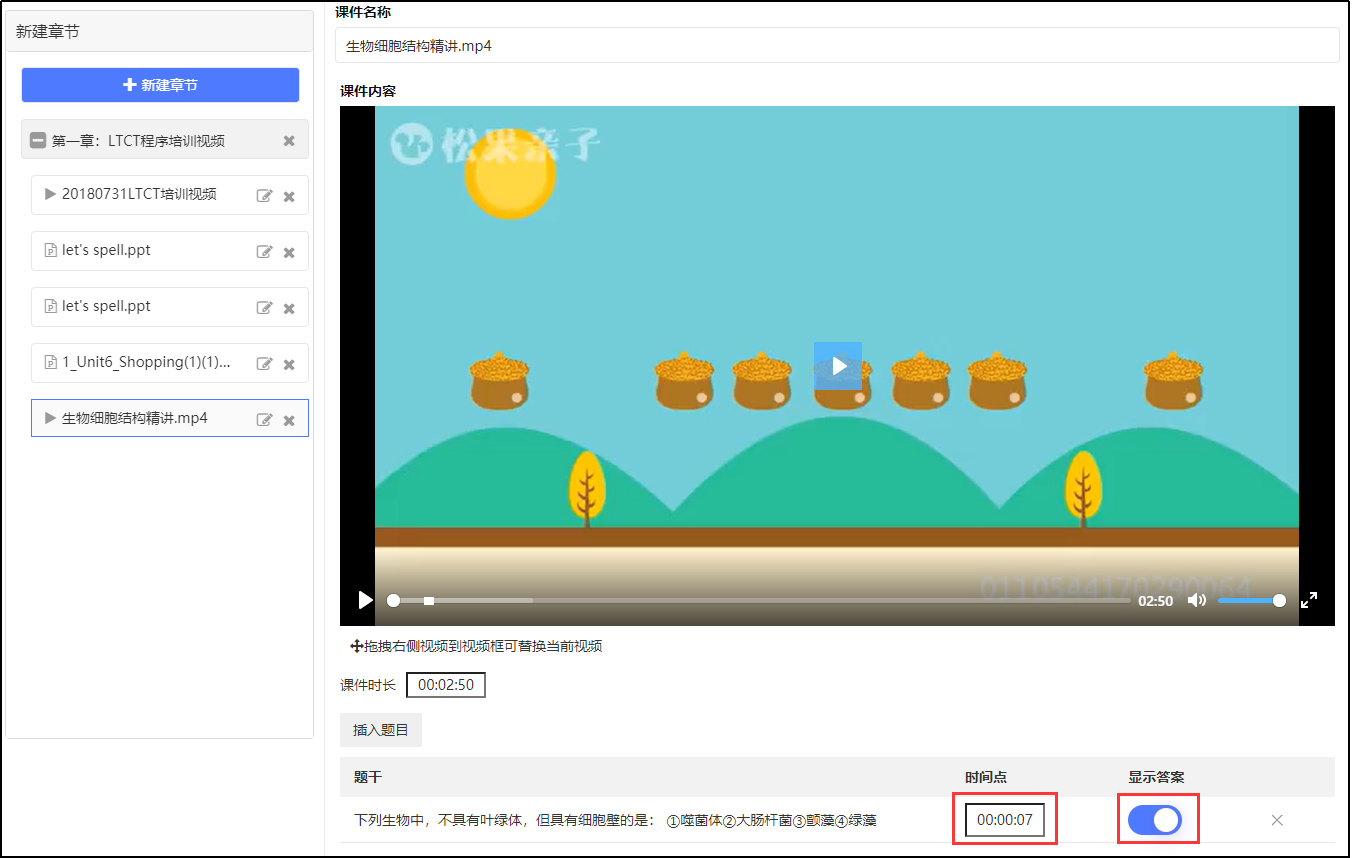1352x858 pixels.
Task: Click the 课件名称 input field
Action: [x=837, y=46]
